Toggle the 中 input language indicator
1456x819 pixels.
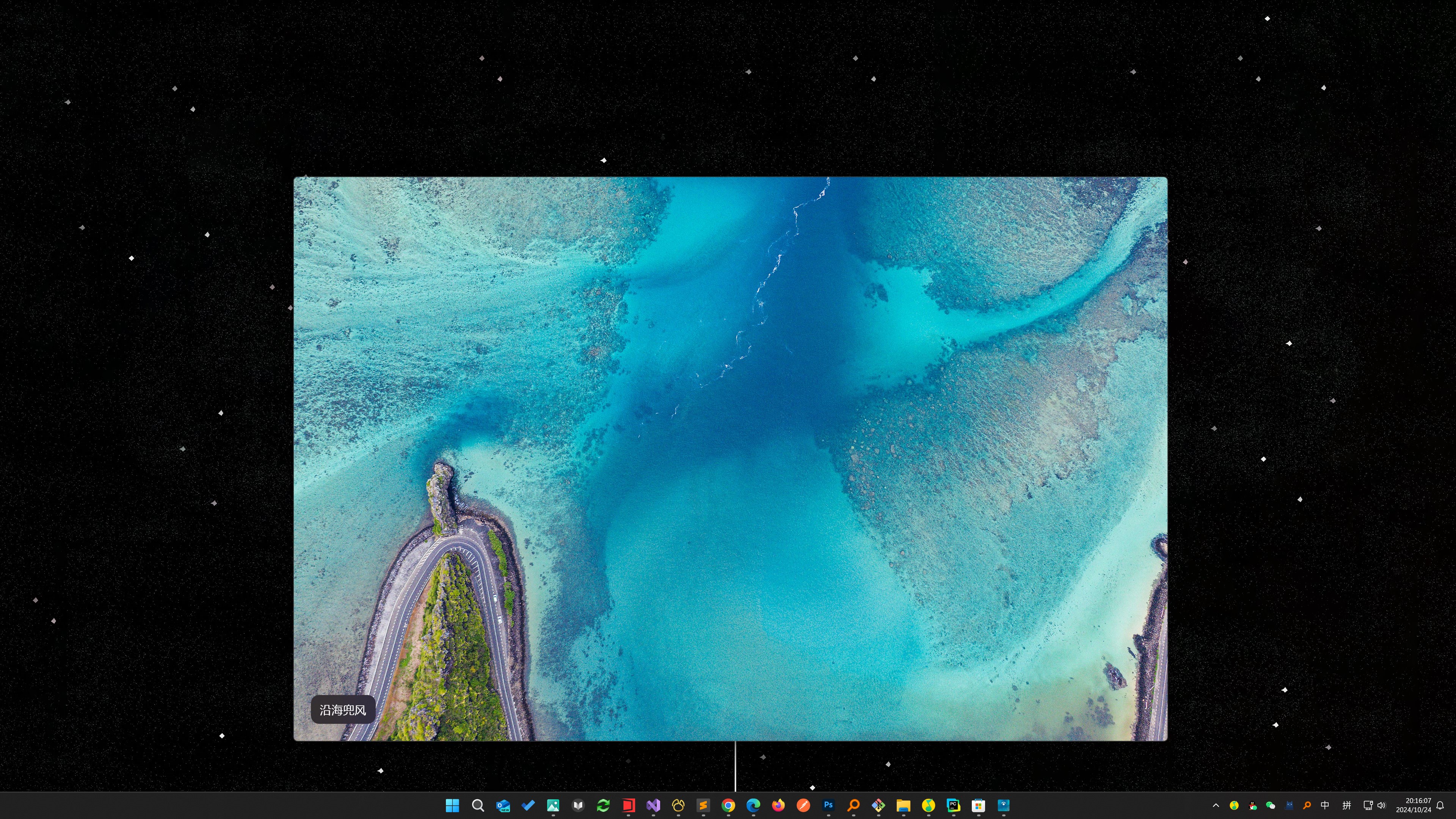pos(1324,805)
